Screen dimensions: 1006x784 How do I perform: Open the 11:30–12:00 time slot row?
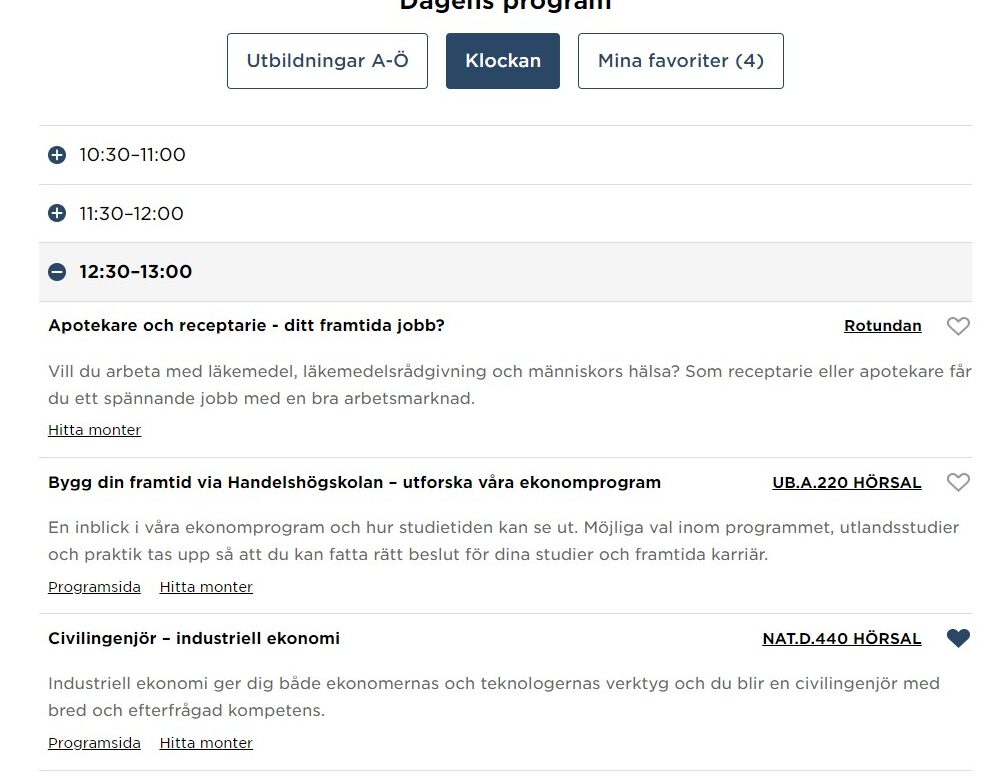pos(506,214)
